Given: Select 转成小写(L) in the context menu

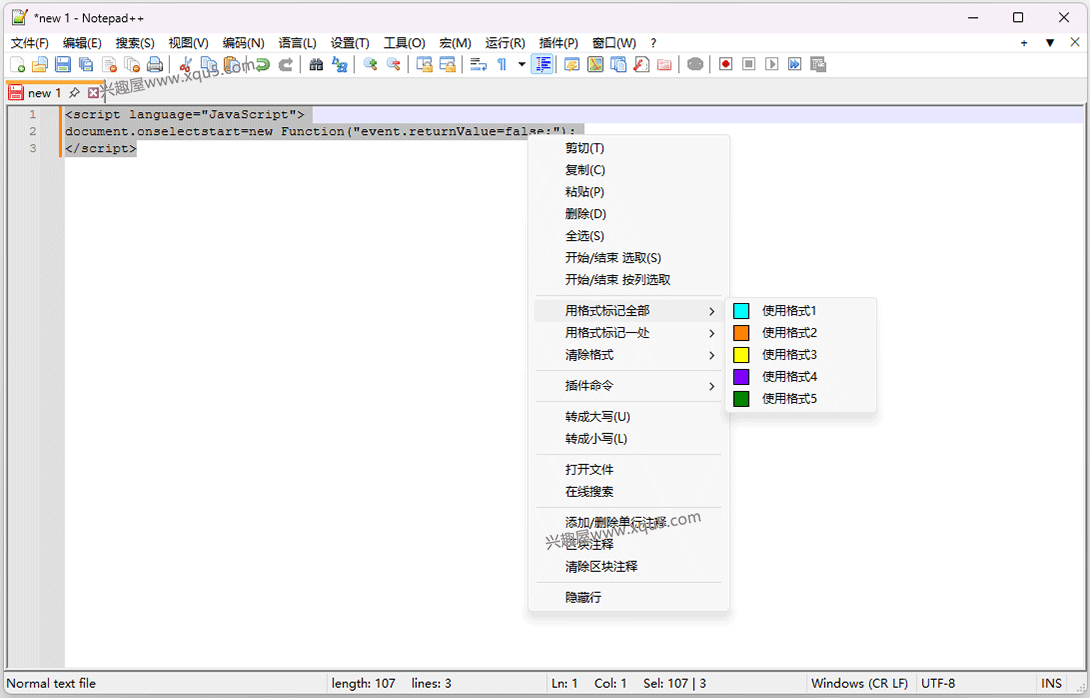Looking at the screenshot, I should pos(628,439).
